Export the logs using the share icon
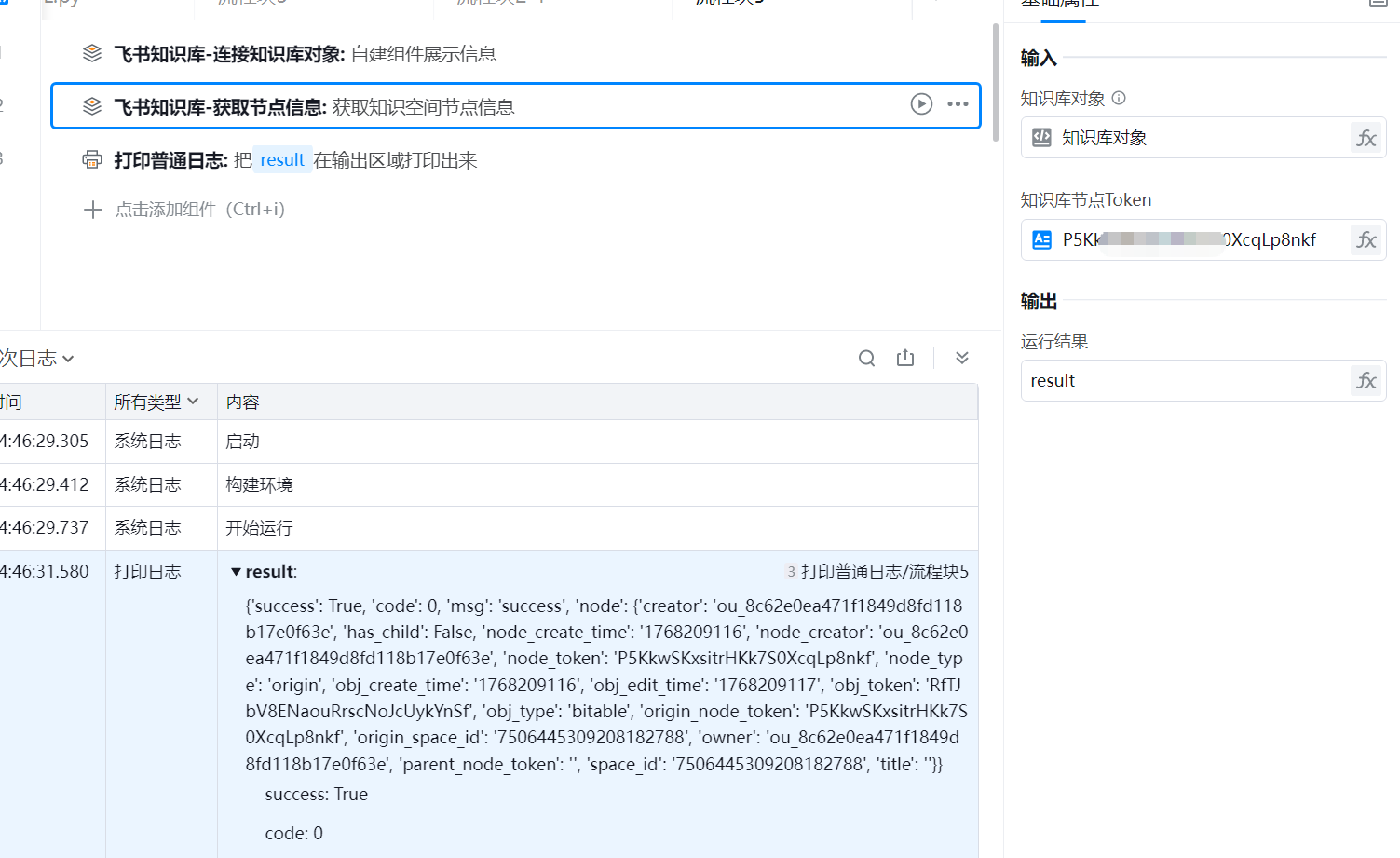Image resolution: width=1400 pixels, height=858 pixels. [905, 359]
